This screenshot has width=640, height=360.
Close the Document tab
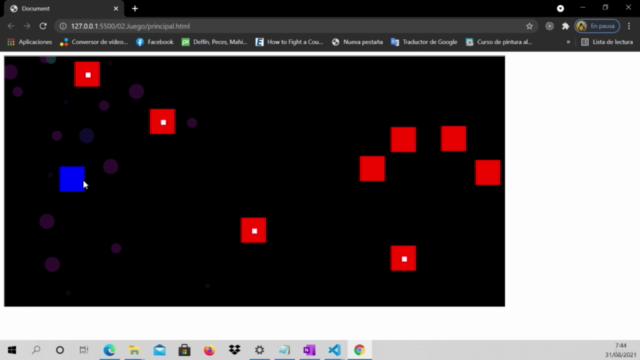[116, 9]
